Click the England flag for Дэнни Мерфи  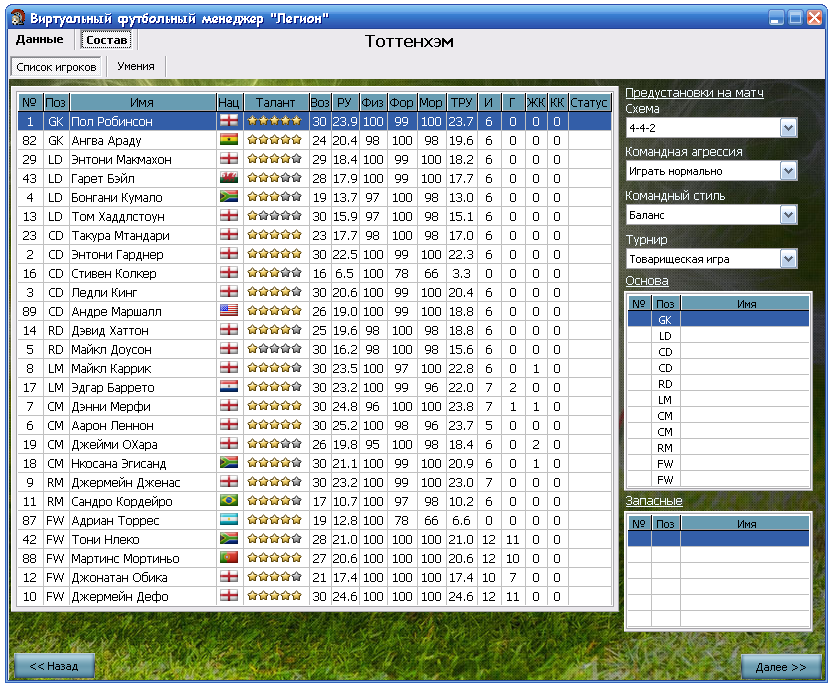pyautogui.click(x=229, y=406)
